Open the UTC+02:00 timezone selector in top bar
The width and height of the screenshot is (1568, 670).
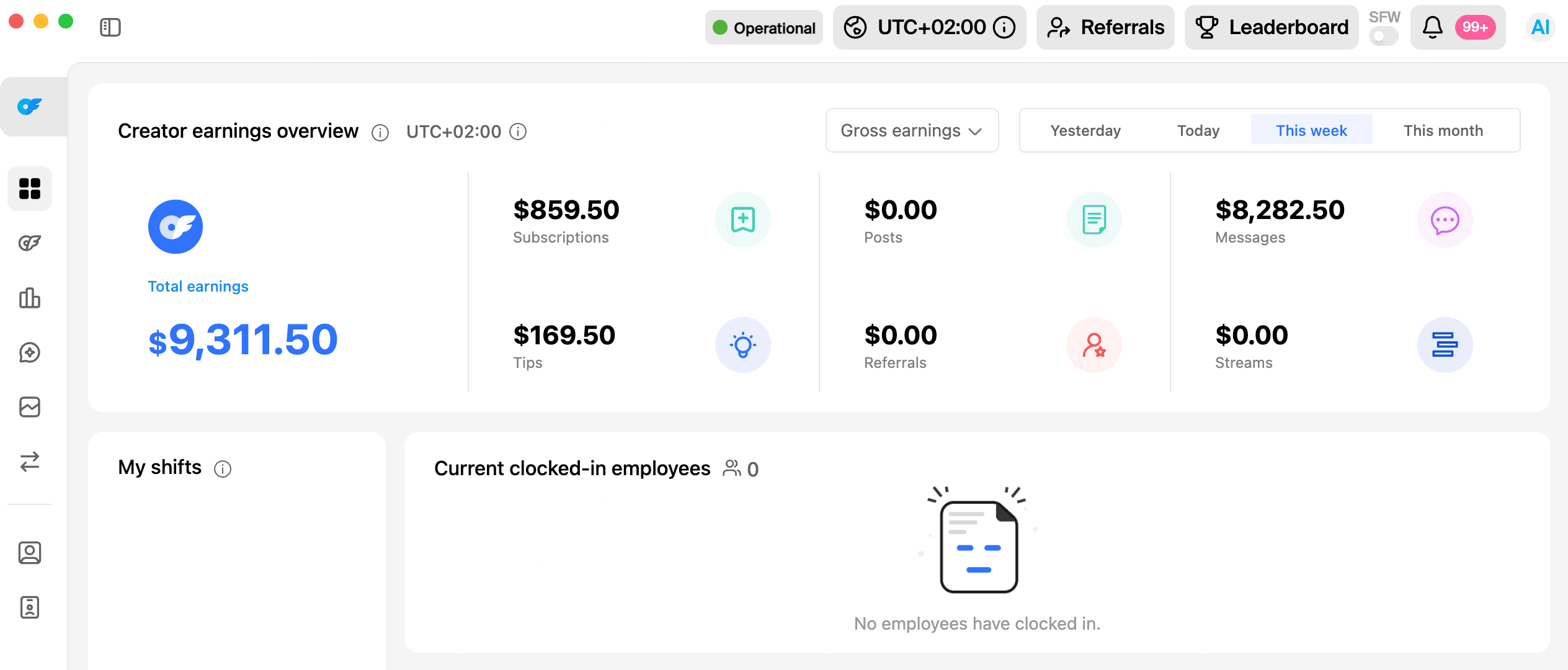click(929, 27)
